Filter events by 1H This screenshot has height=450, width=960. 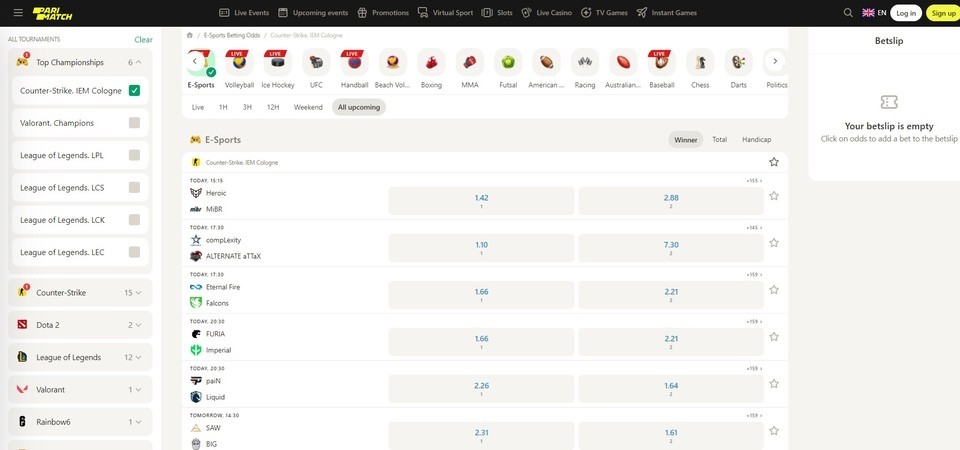pos(223,107)
